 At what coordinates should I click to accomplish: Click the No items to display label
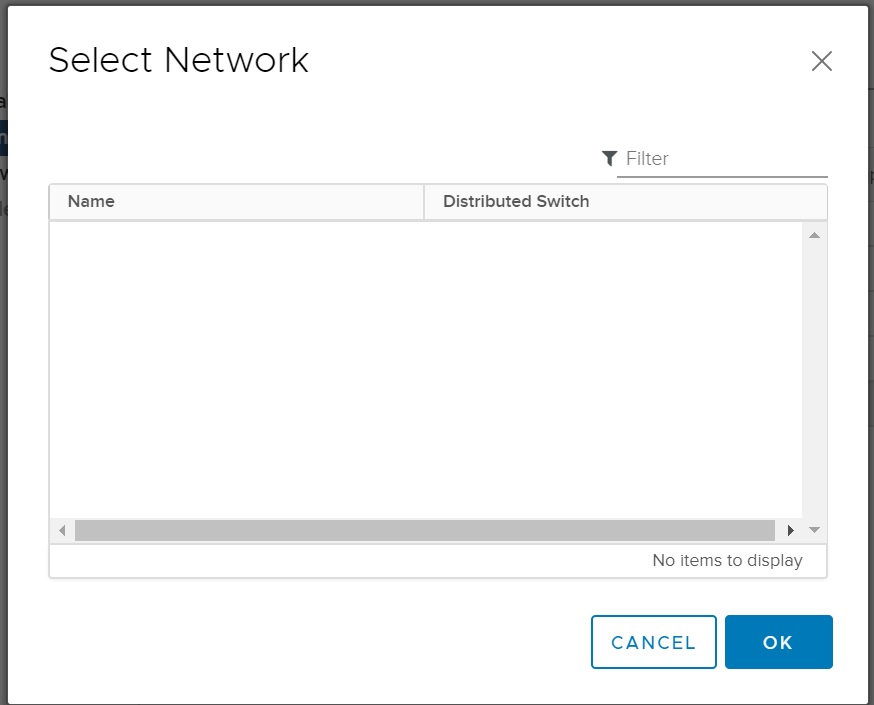coord(727,560)
